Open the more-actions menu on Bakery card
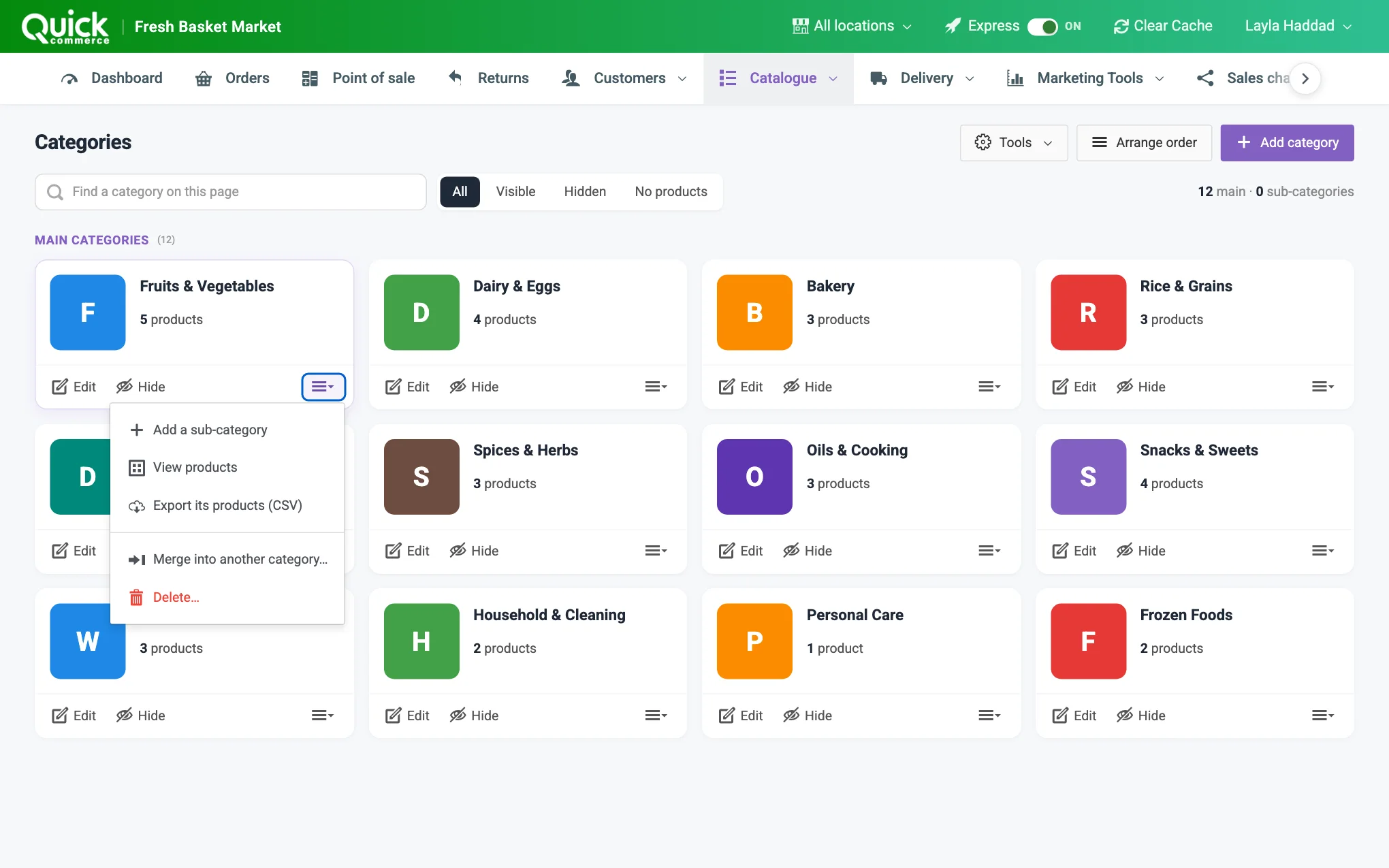Image resolution: width=1389 pixels, height=868 pixels. [989, 387]
